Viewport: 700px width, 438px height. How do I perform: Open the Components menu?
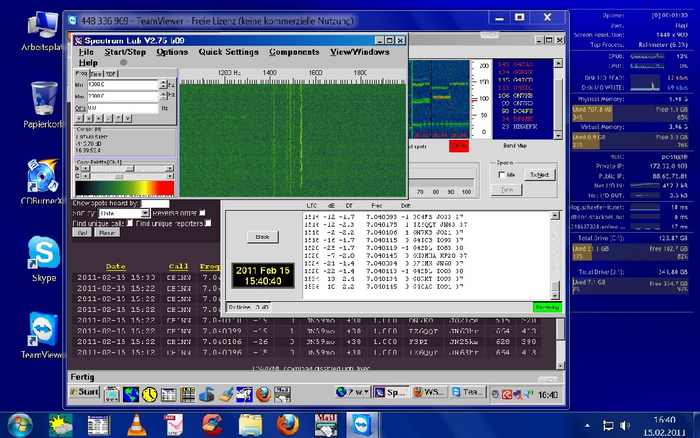(x=294, y=52)
